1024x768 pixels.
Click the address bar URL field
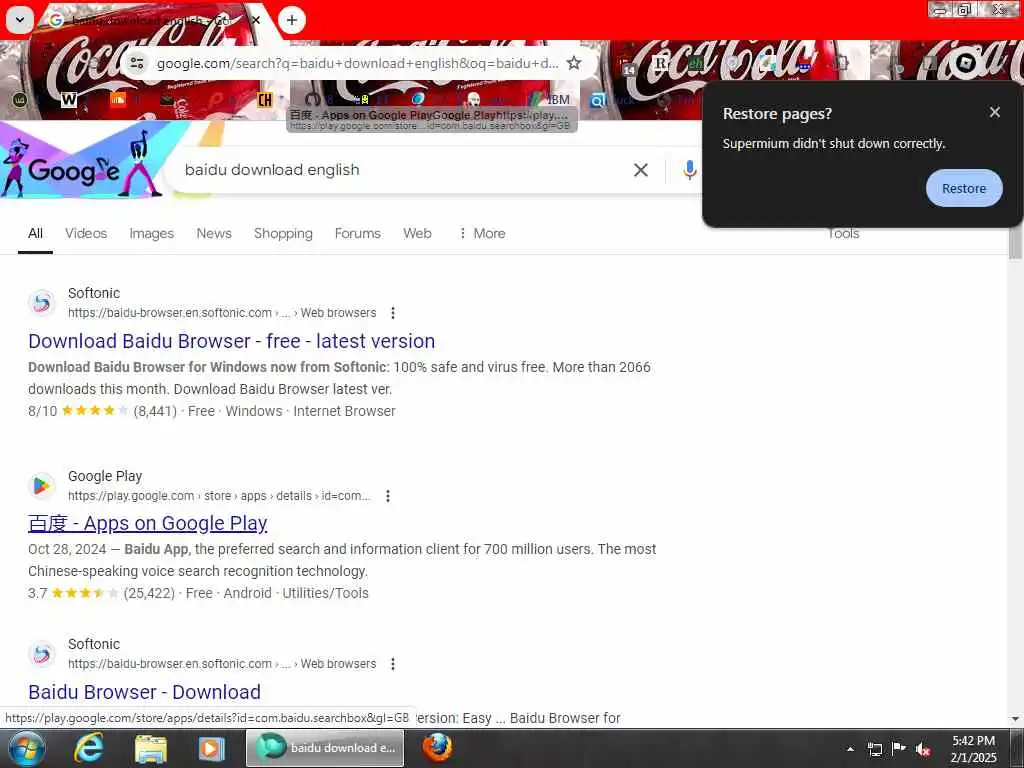(x=357, y=63)
